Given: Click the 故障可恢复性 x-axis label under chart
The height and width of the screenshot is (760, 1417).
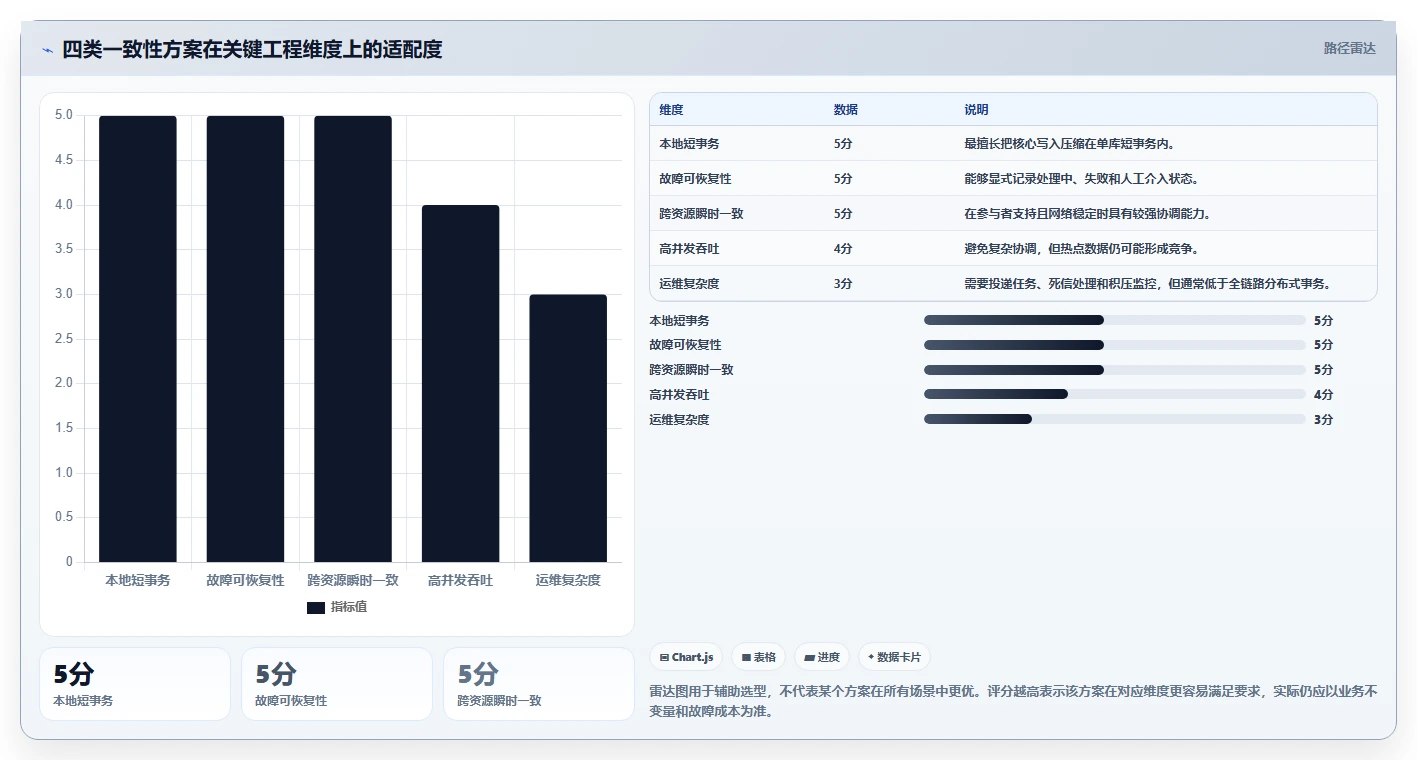Looking at the screenshot, I should 245,580.
